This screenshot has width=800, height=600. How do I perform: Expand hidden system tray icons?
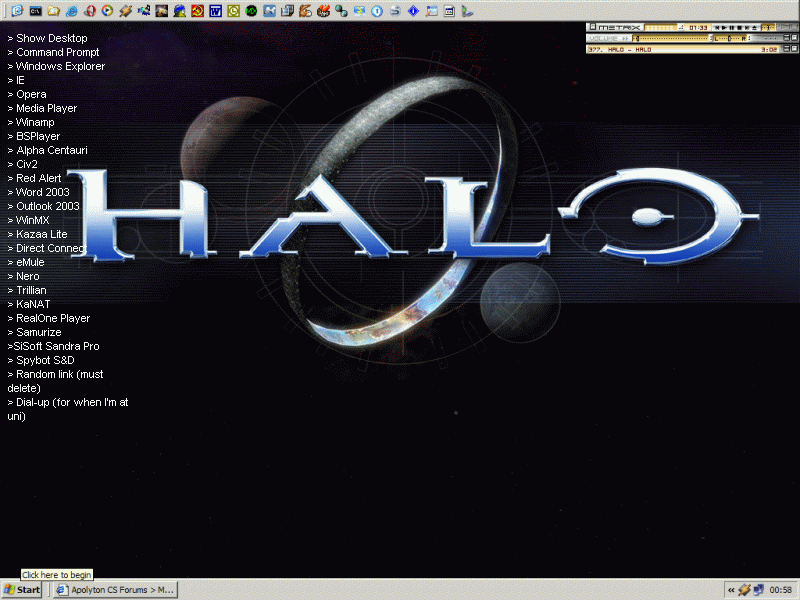(x=731, y=590)
